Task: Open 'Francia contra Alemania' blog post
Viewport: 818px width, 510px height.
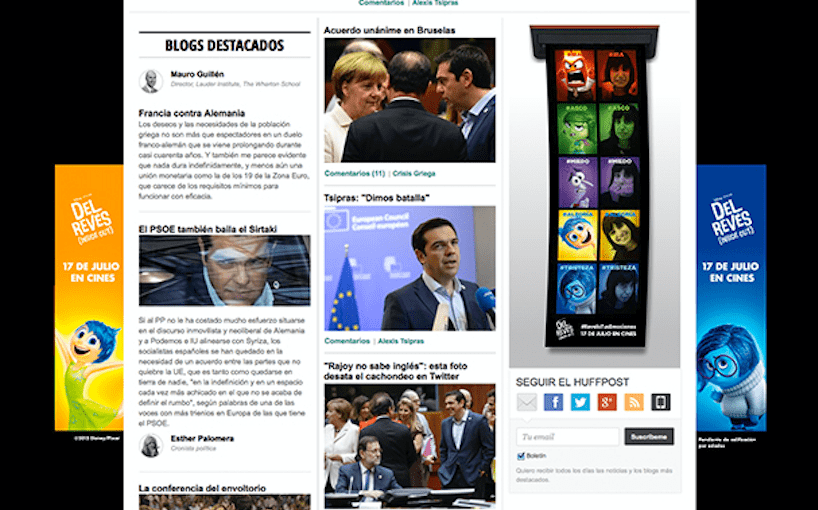Action: click(x=191, y=113)
